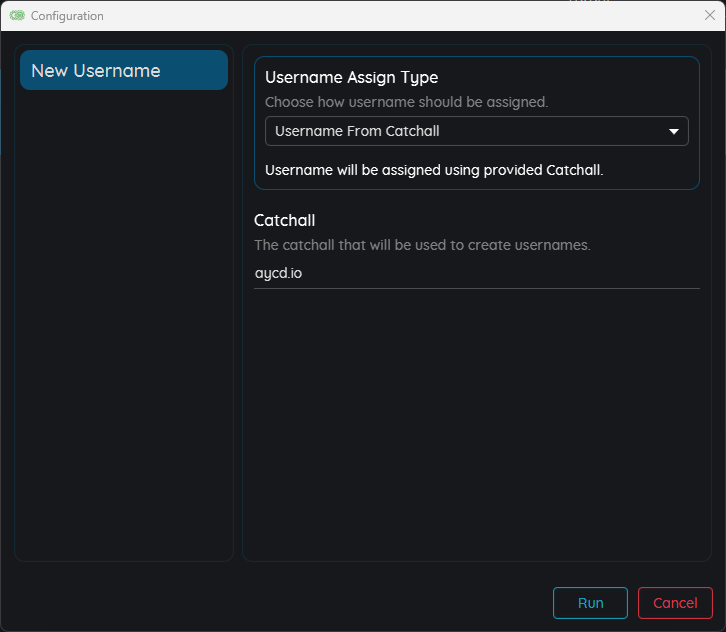726x632 pixels.
Task: Click the underline beneath the aycd.io entry
Action: pyautogui.click(x=476, y=288)
